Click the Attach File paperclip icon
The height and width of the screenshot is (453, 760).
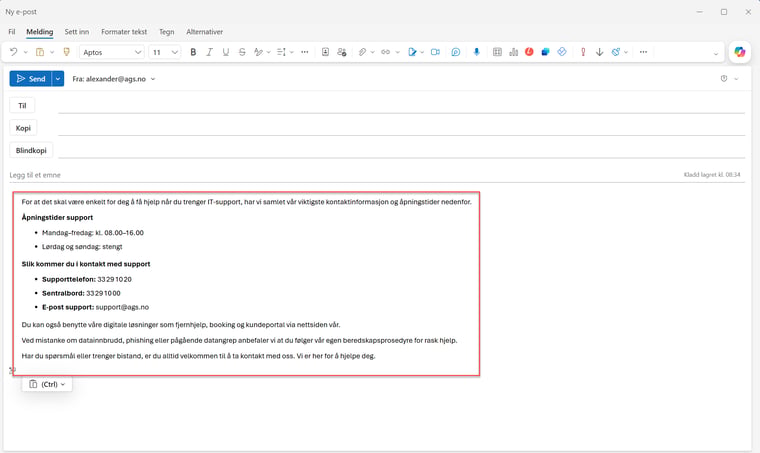pos(362,52)
